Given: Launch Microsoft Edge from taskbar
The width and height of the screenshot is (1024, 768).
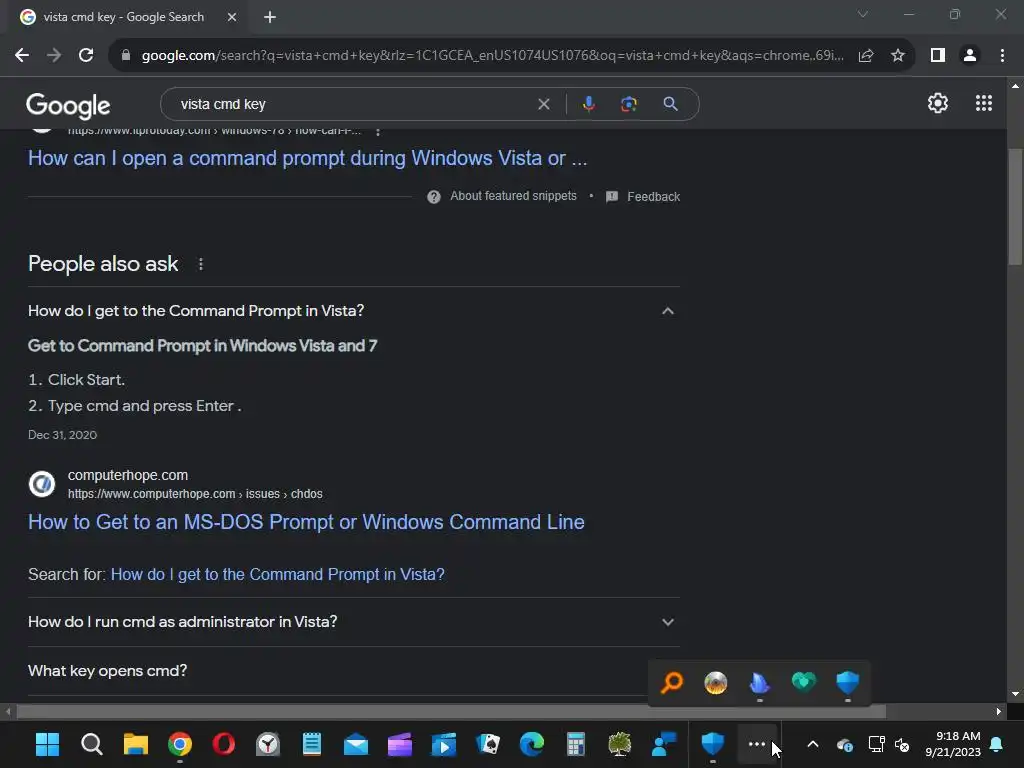Looking at the screenshot, I should coord(532,744).
